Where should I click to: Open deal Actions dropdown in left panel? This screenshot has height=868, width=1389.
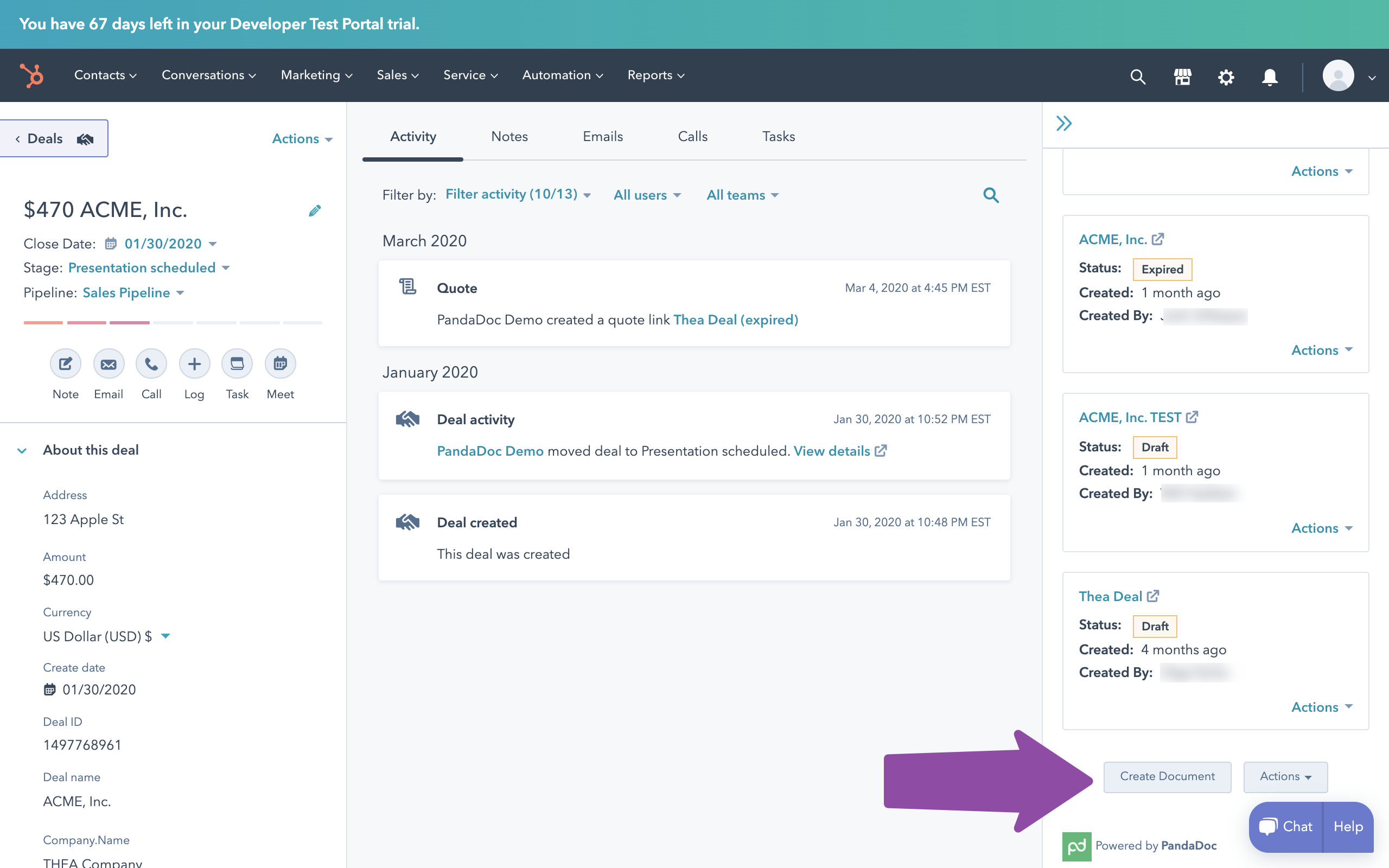pyautogui.click(x=302, y=139)
